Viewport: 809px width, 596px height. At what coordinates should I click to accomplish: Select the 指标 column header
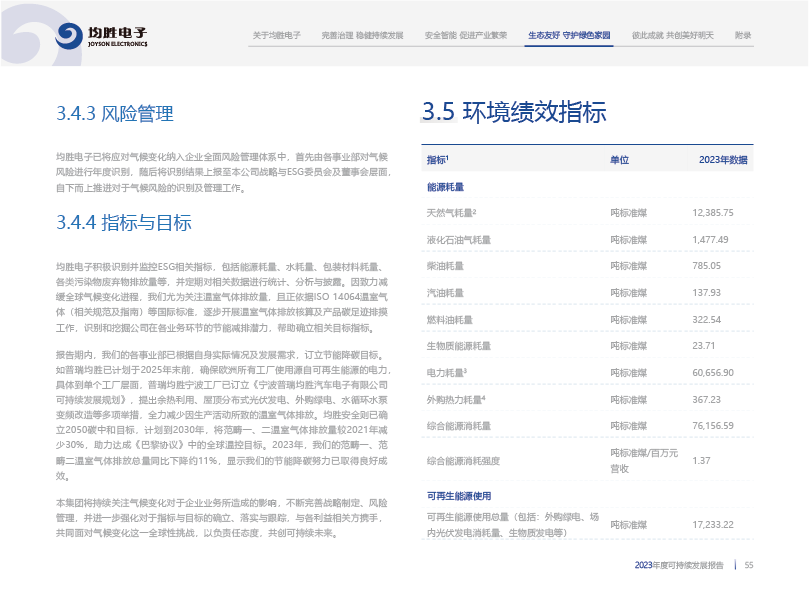(x=438, y=160)
